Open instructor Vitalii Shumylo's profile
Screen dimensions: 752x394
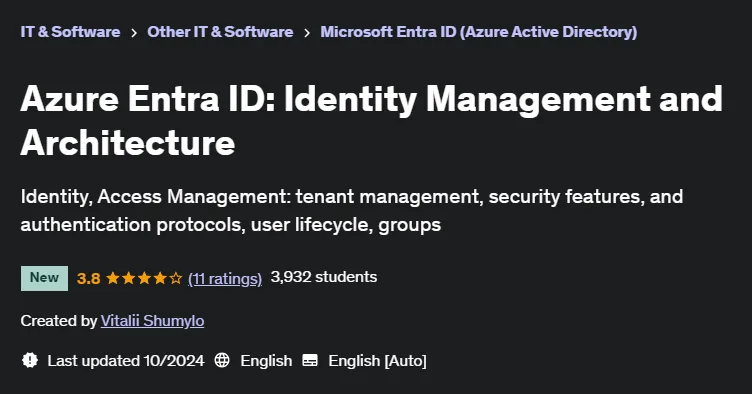[x=153, y=321]
